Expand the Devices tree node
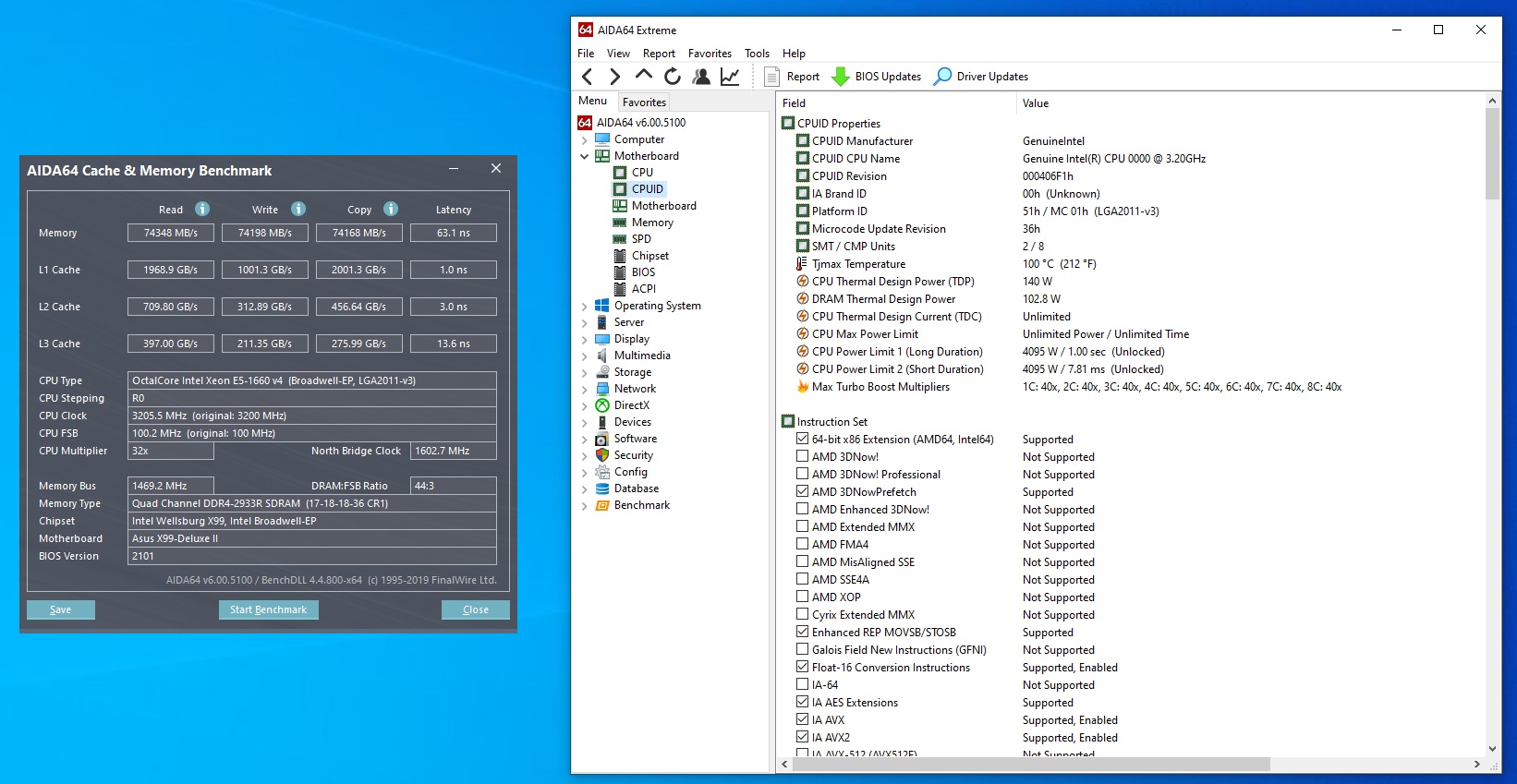The height and width of the screenshot is (784, 1517). coord(584,423)
